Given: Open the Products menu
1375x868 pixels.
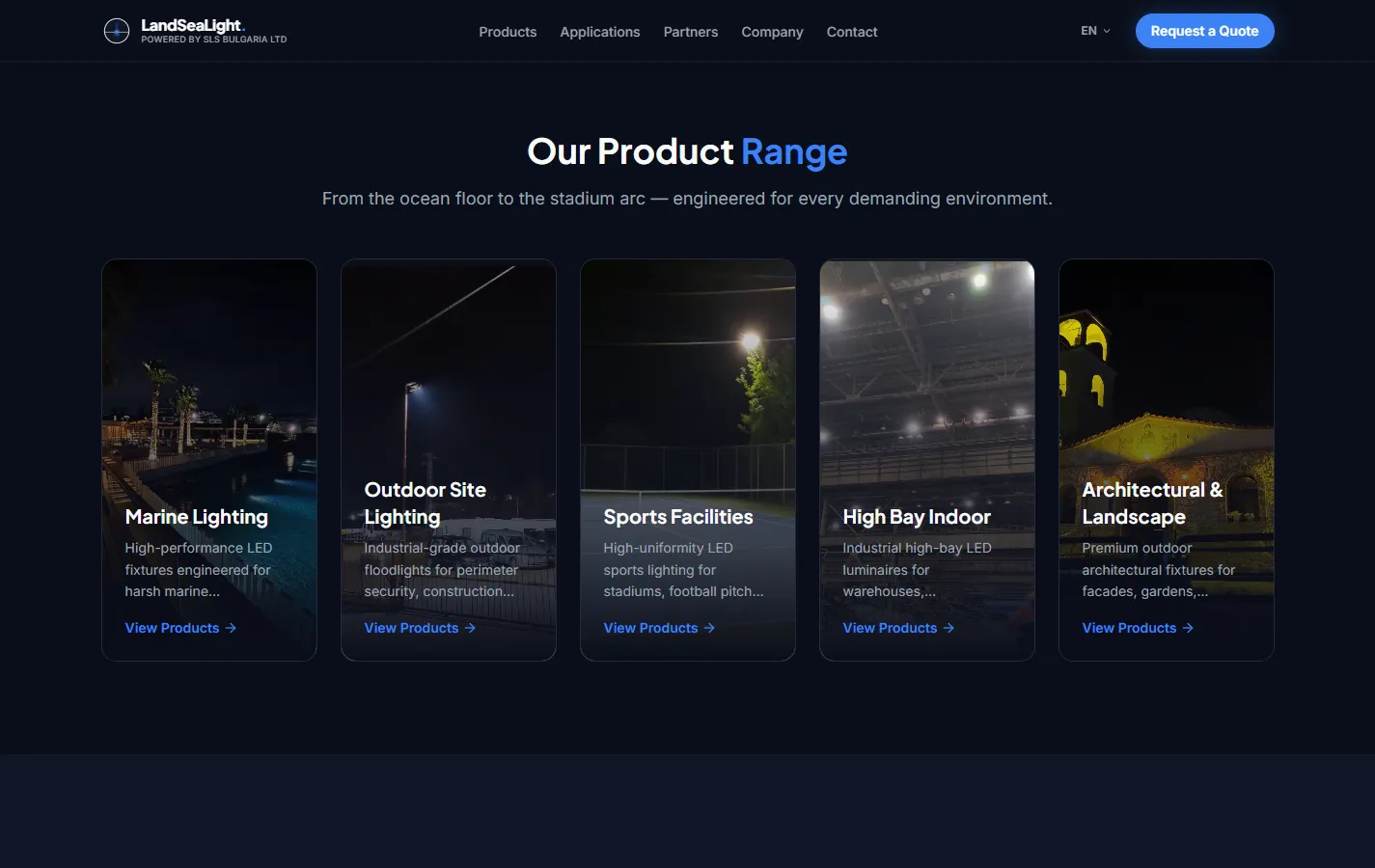Looking at the screenshot, I should (x=508, y=32).
